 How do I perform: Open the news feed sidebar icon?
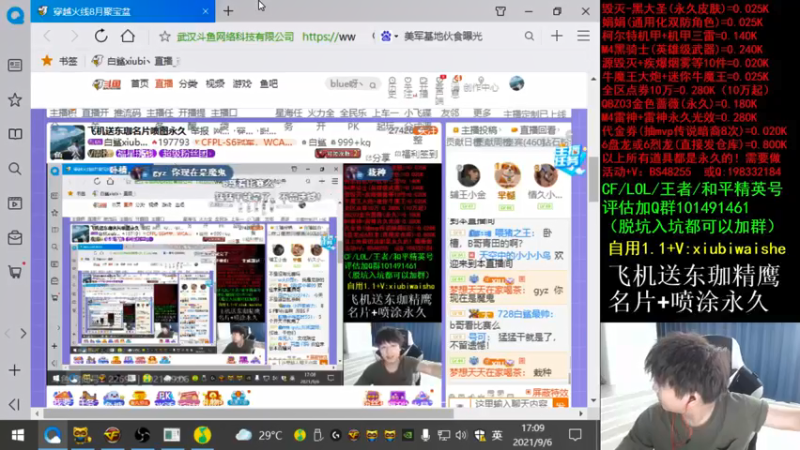pyautogui.click(x=15, y=65)
